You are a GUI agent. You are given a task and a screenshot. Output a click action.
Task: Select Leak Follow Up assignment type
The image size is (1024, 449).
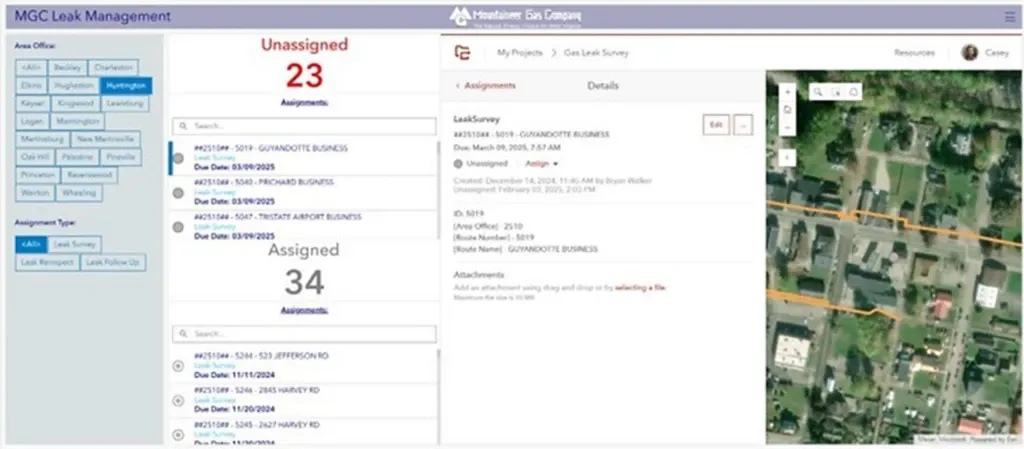pos(113,262)
